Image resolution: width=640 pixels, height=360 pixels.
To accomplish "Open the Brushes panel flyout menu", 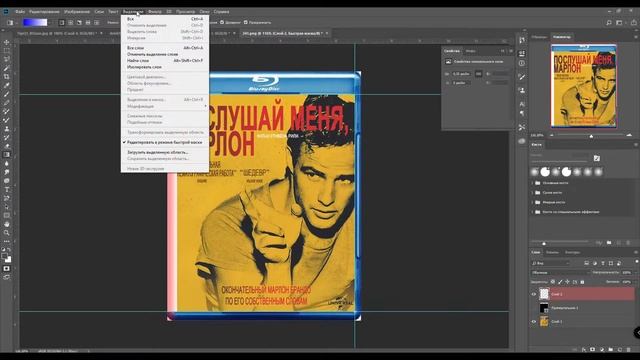I will coord(636,144).
